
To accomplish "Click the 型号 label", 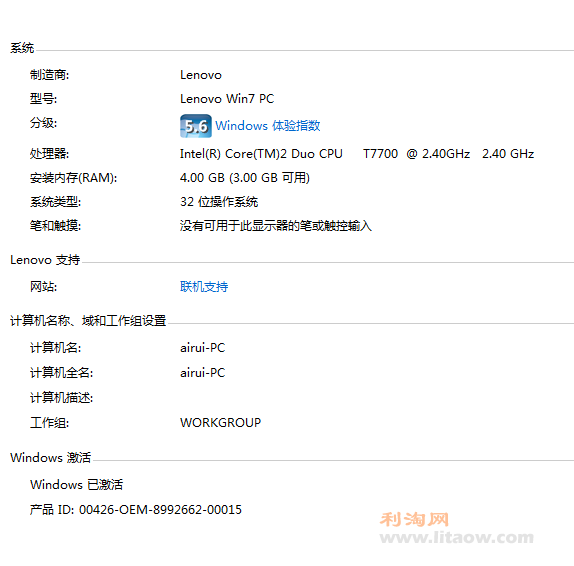I will coord(44,99).
